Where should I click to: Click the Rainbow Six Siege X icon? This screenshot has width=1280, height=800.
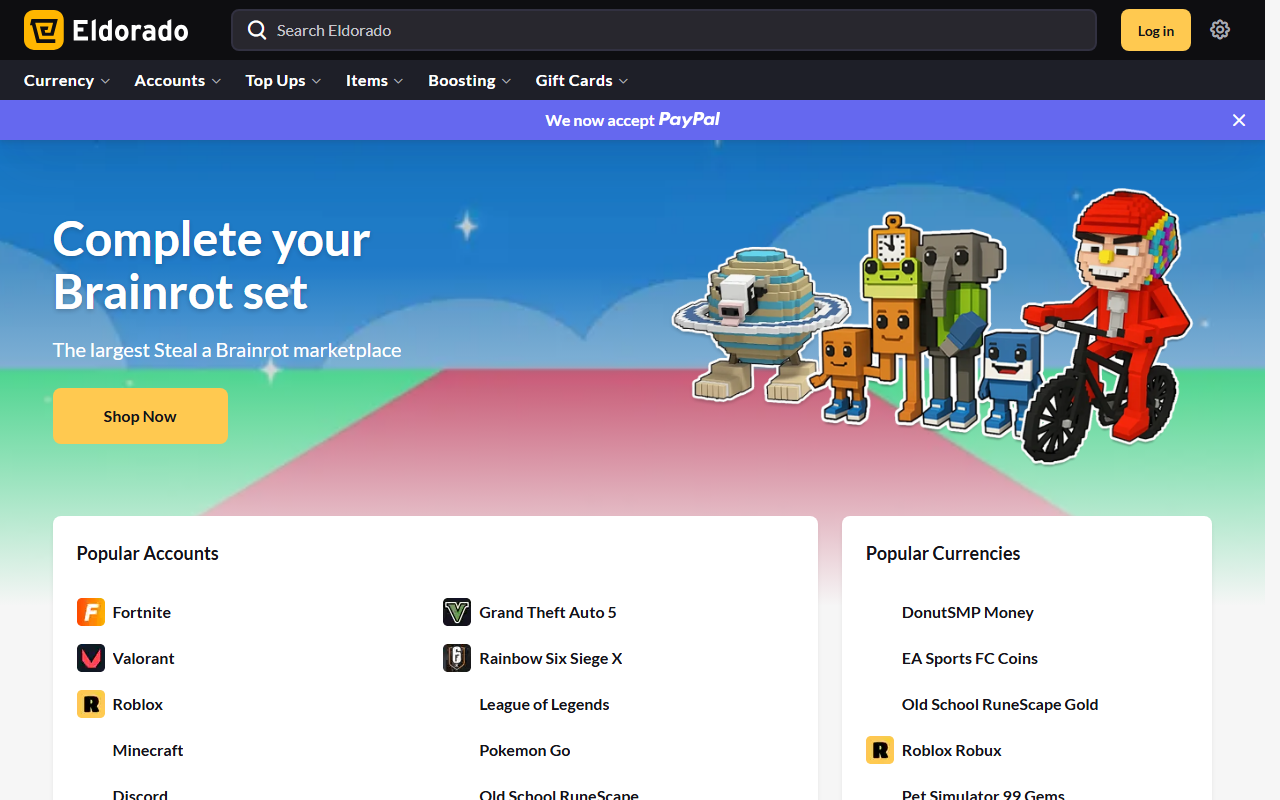457,658
